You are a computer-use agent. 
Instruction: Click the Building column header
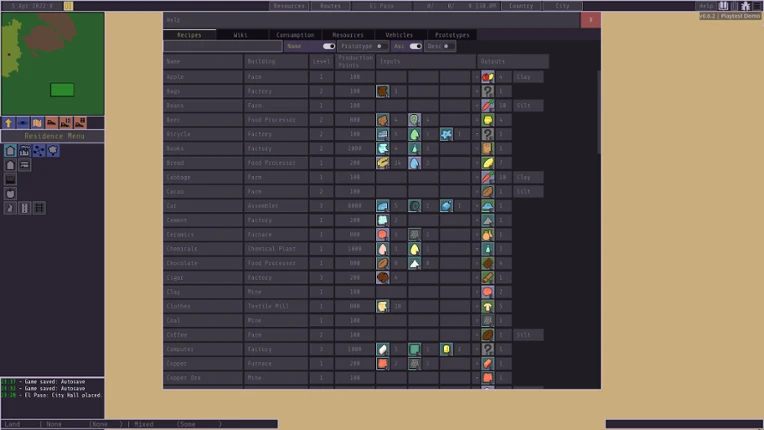click(x=276, y=61)
